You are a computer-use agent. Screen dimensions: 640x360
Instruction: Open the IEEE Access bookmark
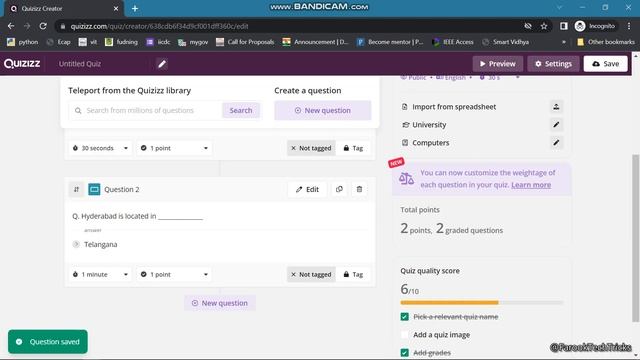point(453,42)
